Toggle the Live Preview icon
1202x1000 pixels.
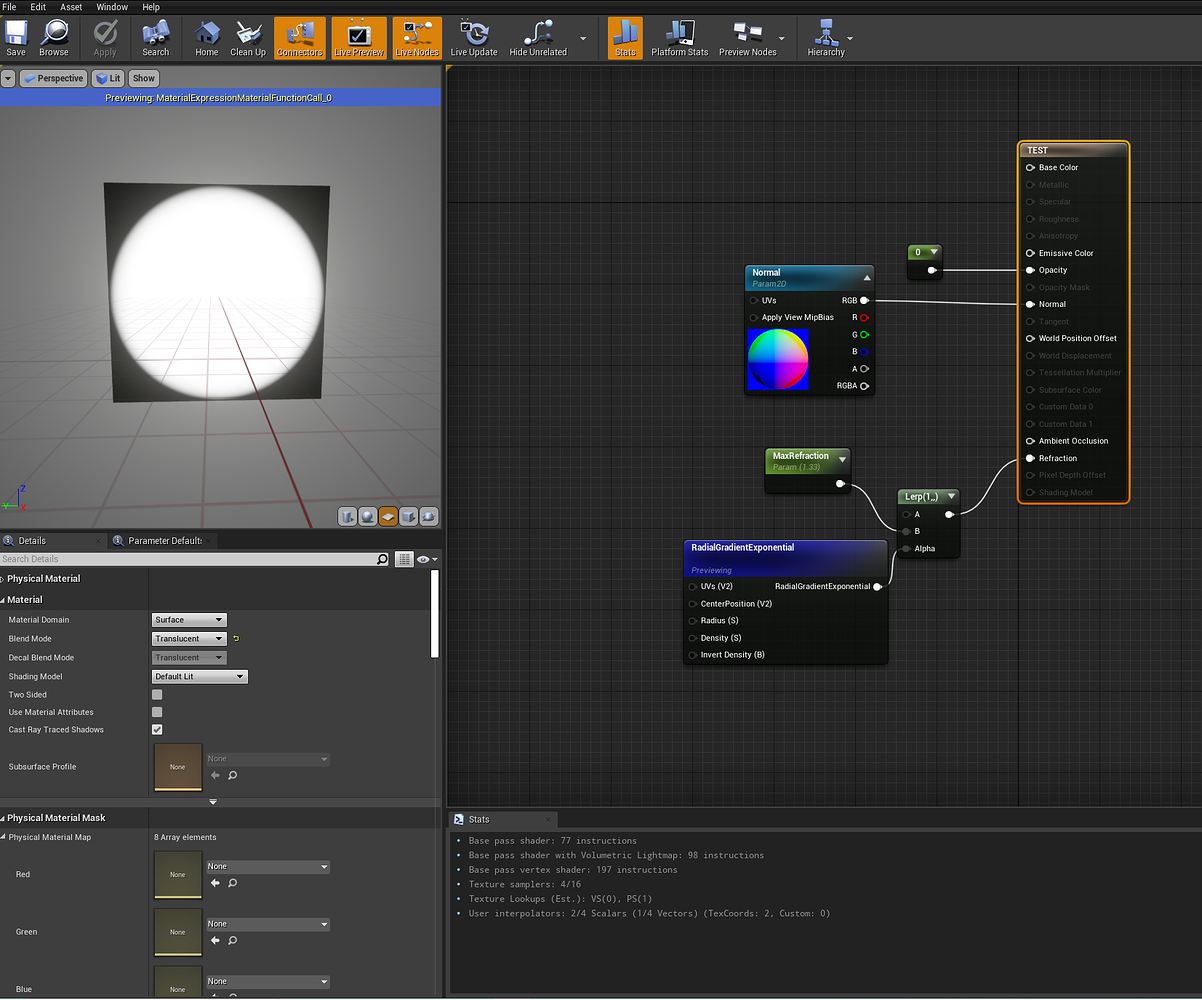point(358,38)
